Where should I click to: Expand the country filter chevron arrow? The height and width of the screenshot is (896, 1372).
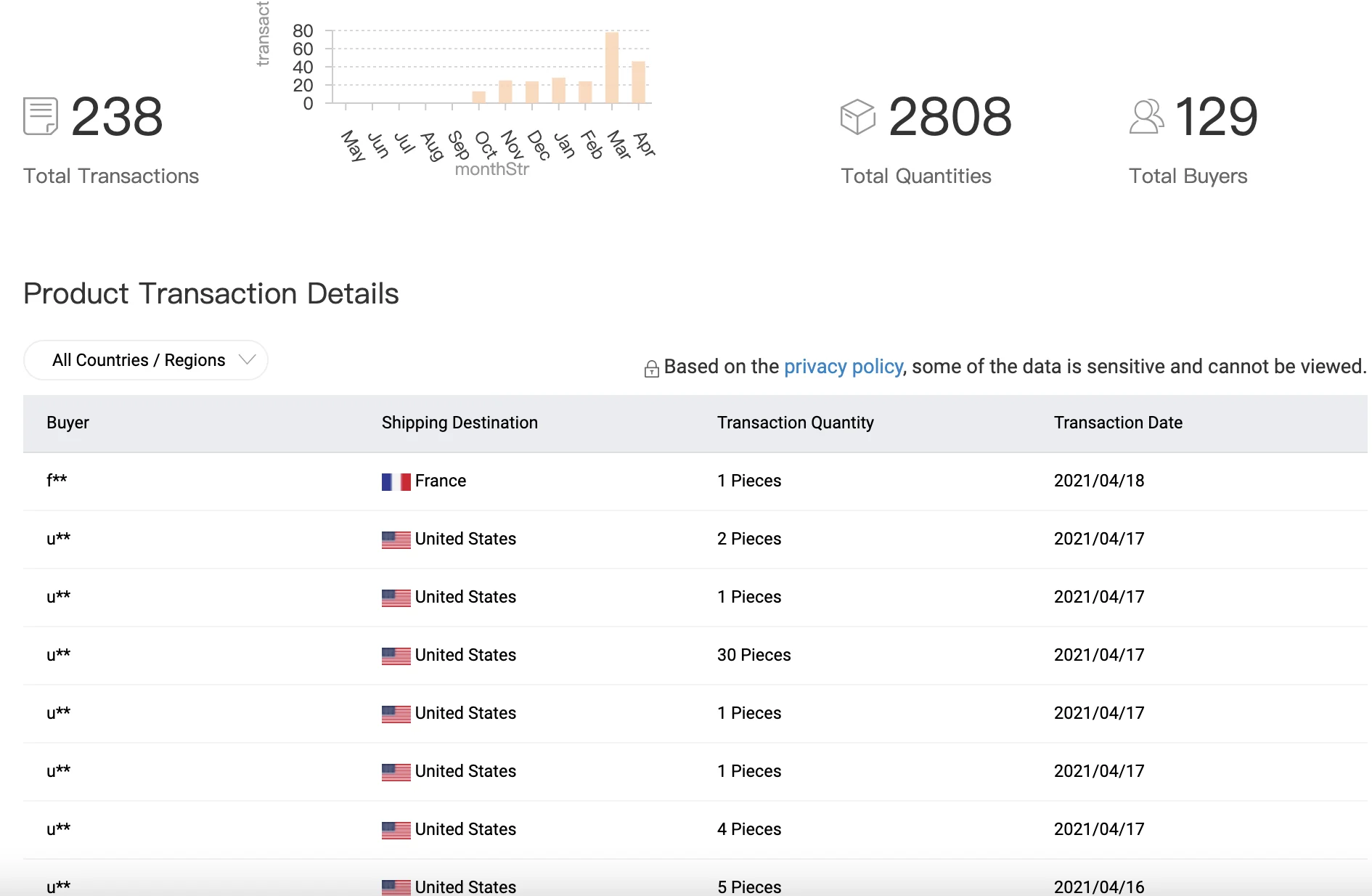point(248,360)
